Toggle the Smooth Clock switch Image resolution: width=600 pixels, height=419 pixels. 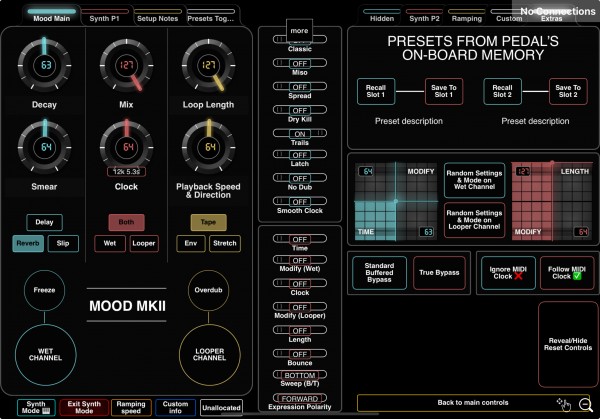[300, 202]
